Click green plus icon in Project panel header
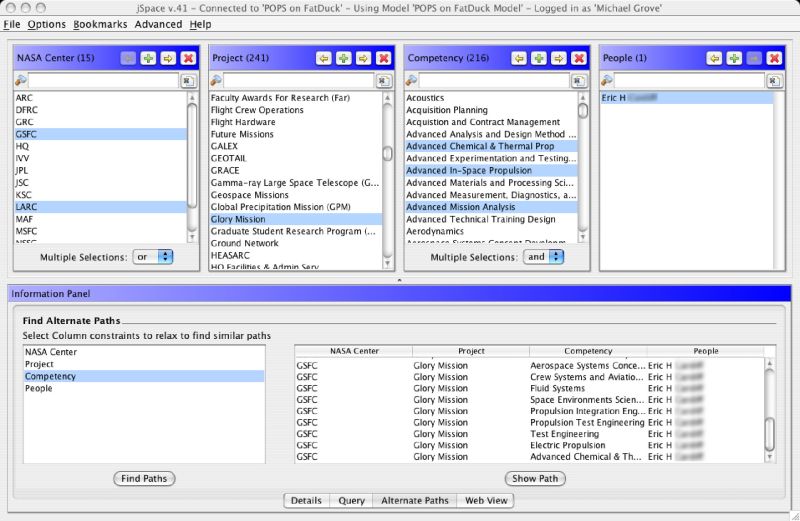 click(344, 58)
